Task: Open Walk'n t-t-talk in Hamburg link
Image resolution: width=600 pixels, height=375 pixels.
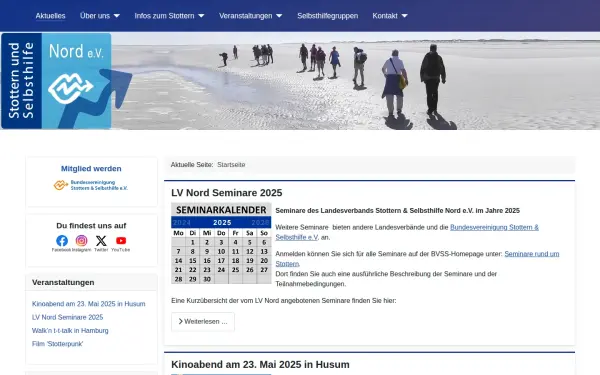Action: pyautogui.click(x=70, y=331)
